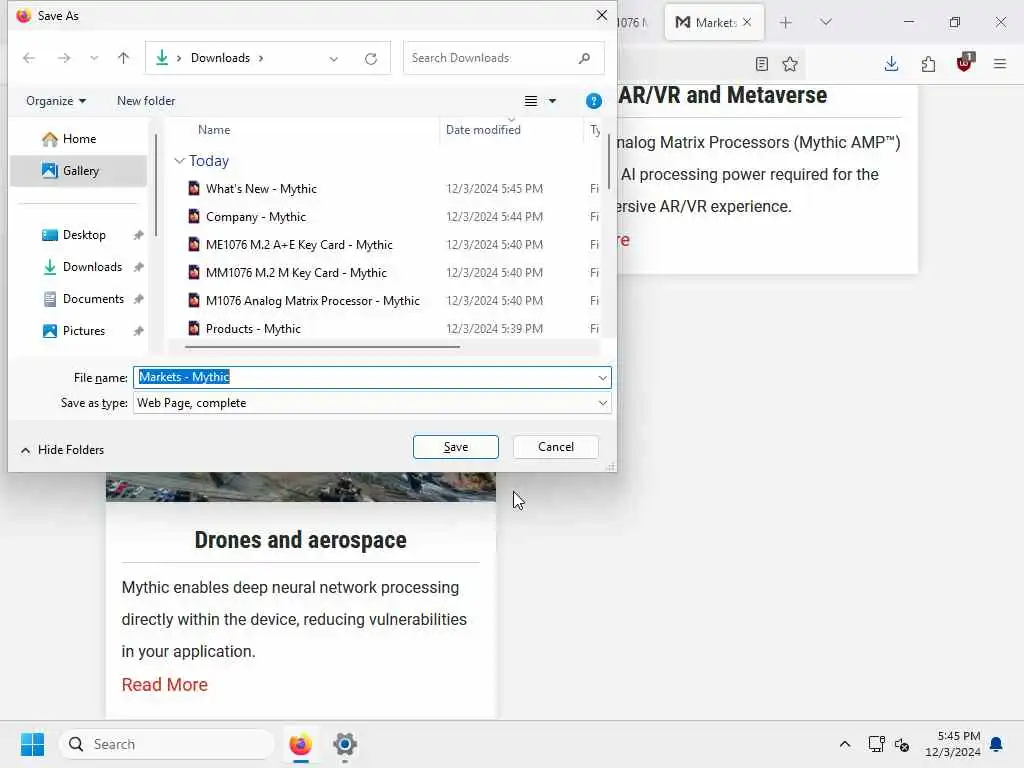Click the taskbar Search box
Image resolution: width=1024 pixels, height=768 pixels.
167,744
